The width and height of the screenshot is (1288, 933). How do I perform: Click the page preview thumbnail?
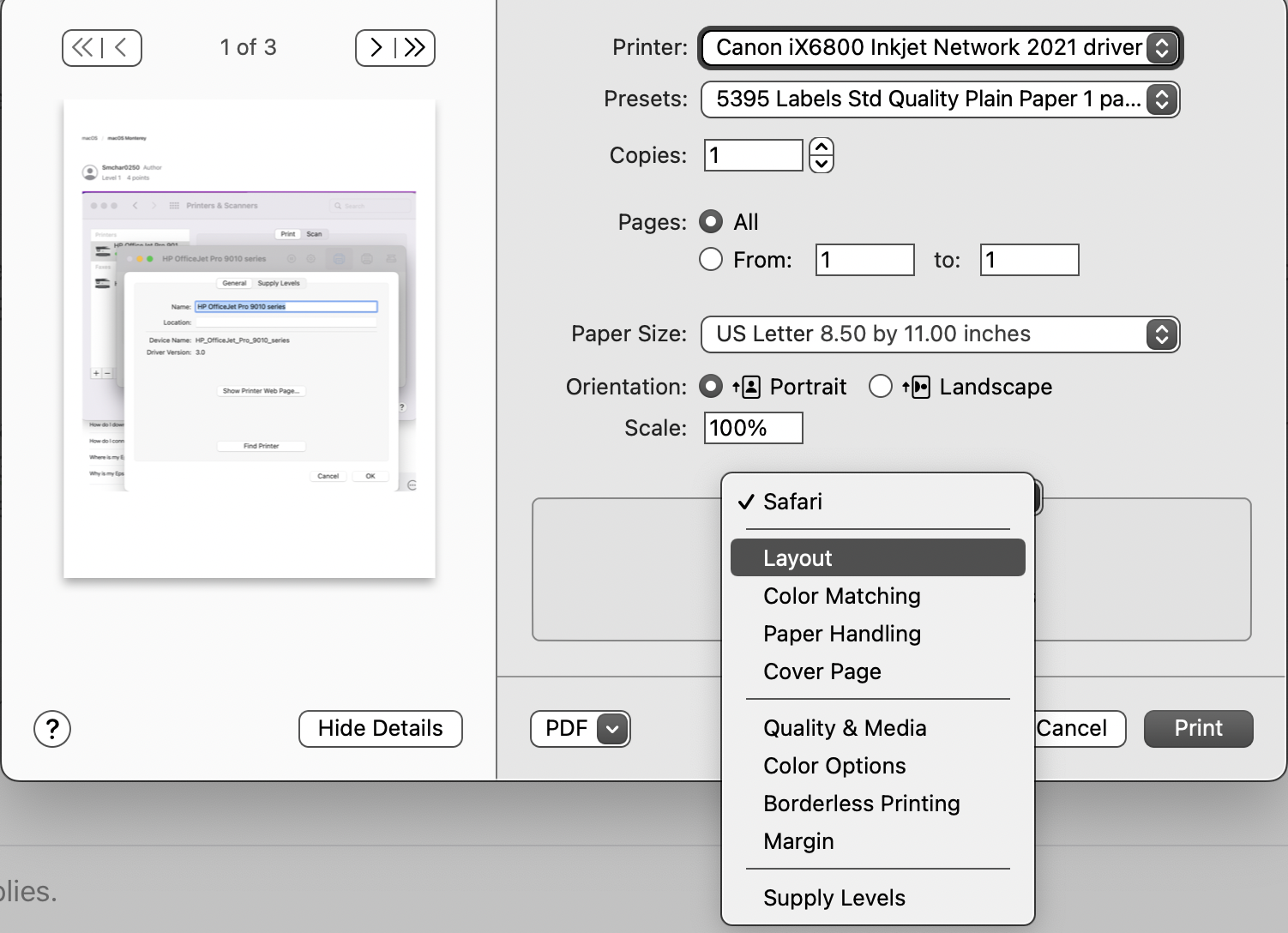[250, 339]
